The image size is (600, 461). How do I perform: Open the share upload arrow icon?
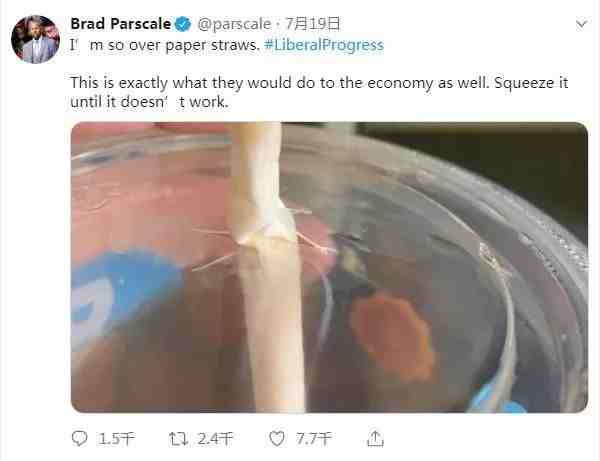375,438
